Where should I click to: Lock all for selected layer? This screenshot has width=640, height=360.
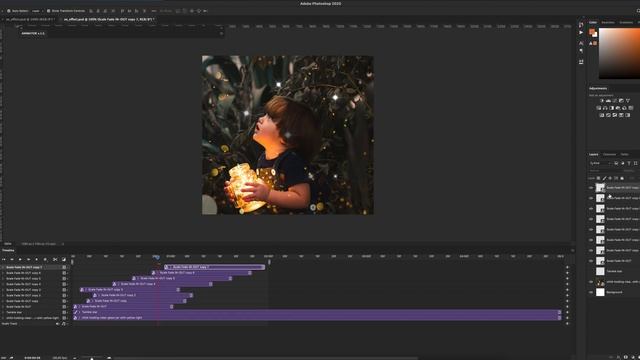(x=622, y=178)
